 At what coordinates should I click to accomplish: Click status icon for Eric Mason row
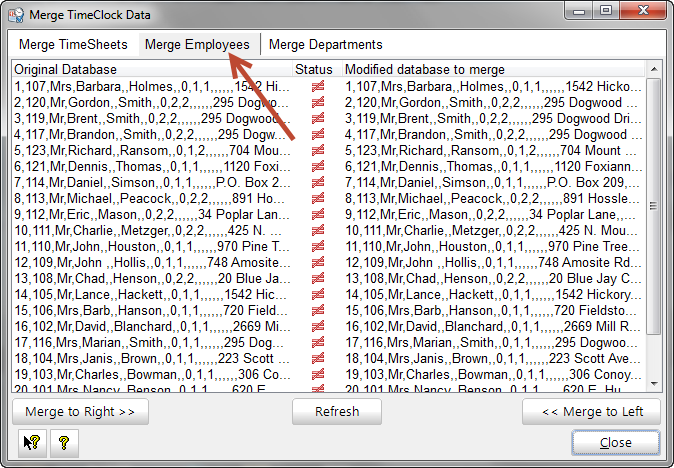point(318,214)
